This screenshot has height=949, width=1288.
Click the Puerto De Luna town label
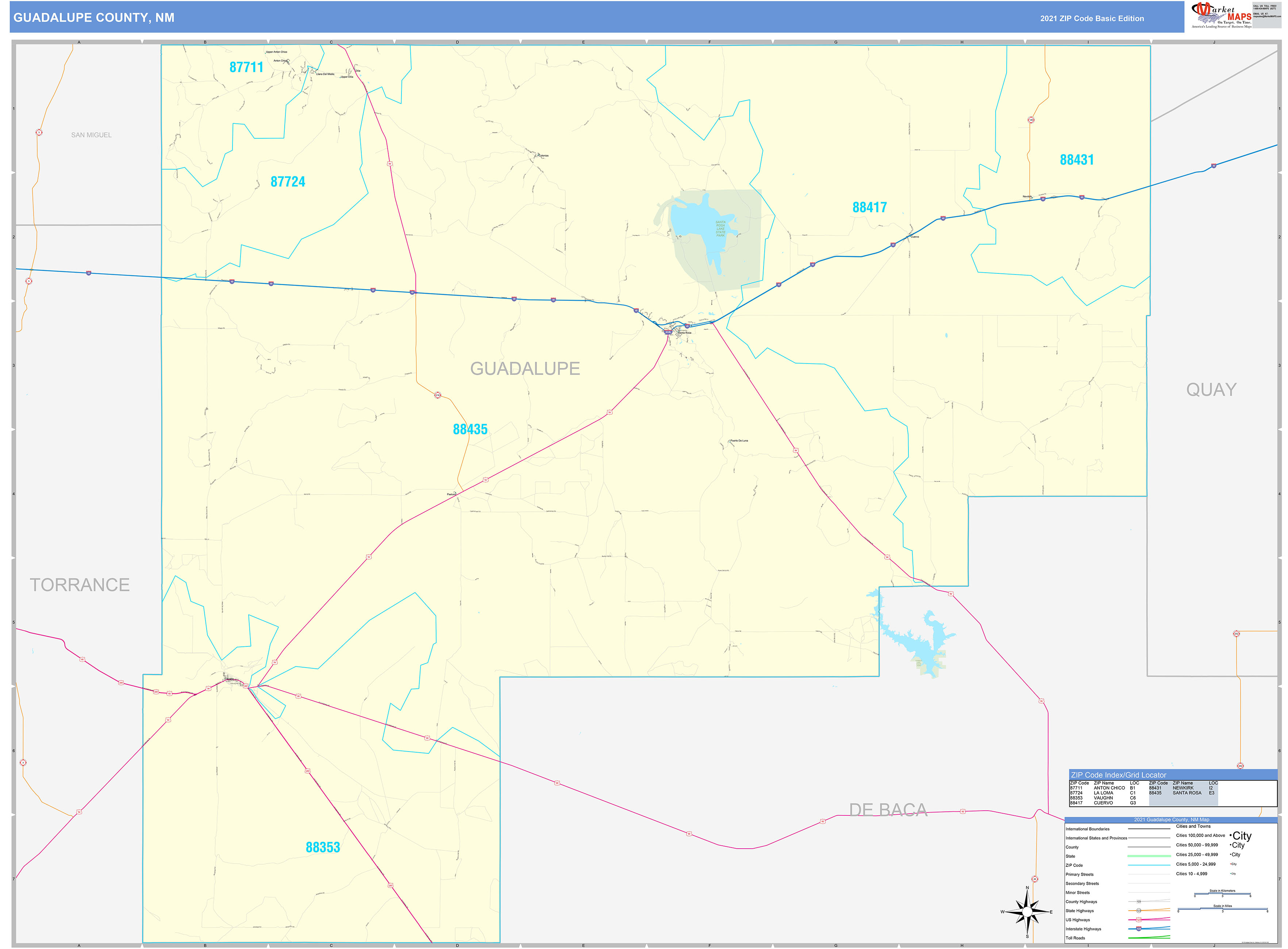pos(739,441)
